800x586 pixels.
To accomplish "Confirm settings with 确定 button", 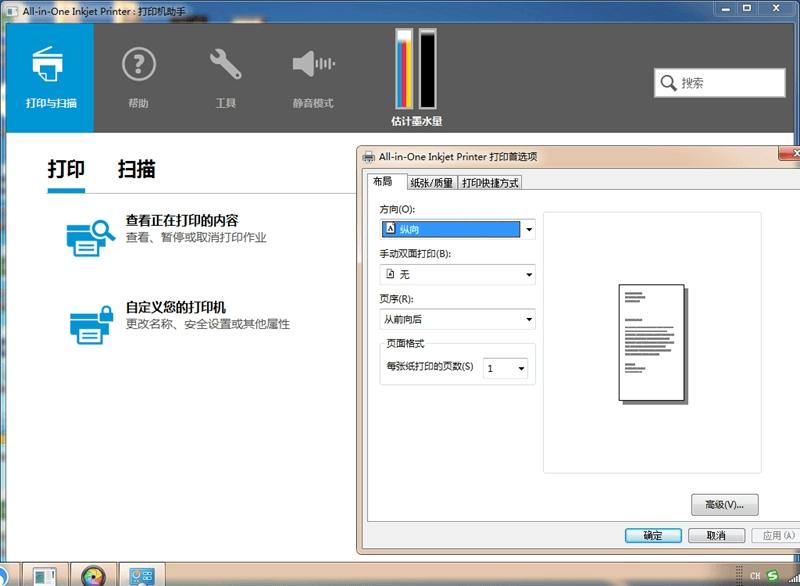I will [652, 536].
